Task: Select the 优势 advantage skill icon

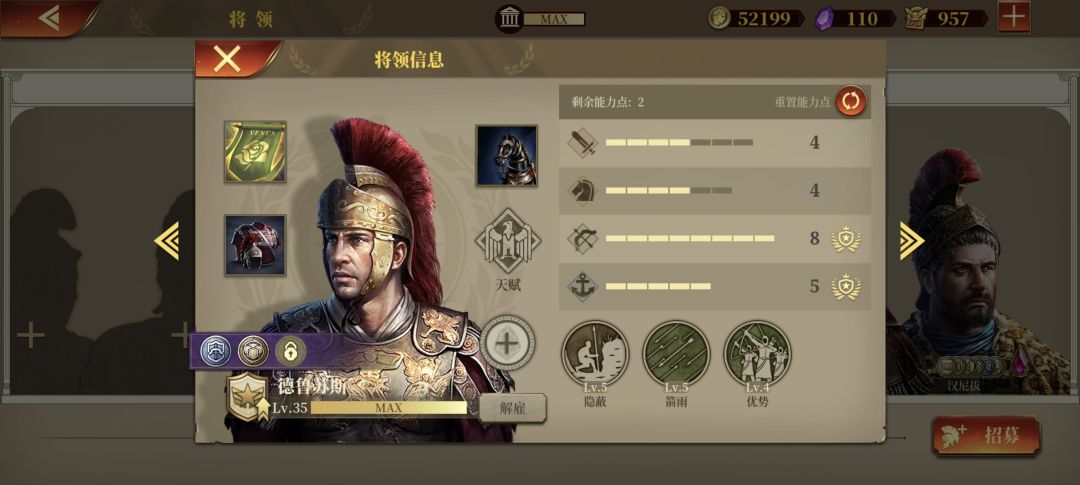Action: [x=757, y=354]
